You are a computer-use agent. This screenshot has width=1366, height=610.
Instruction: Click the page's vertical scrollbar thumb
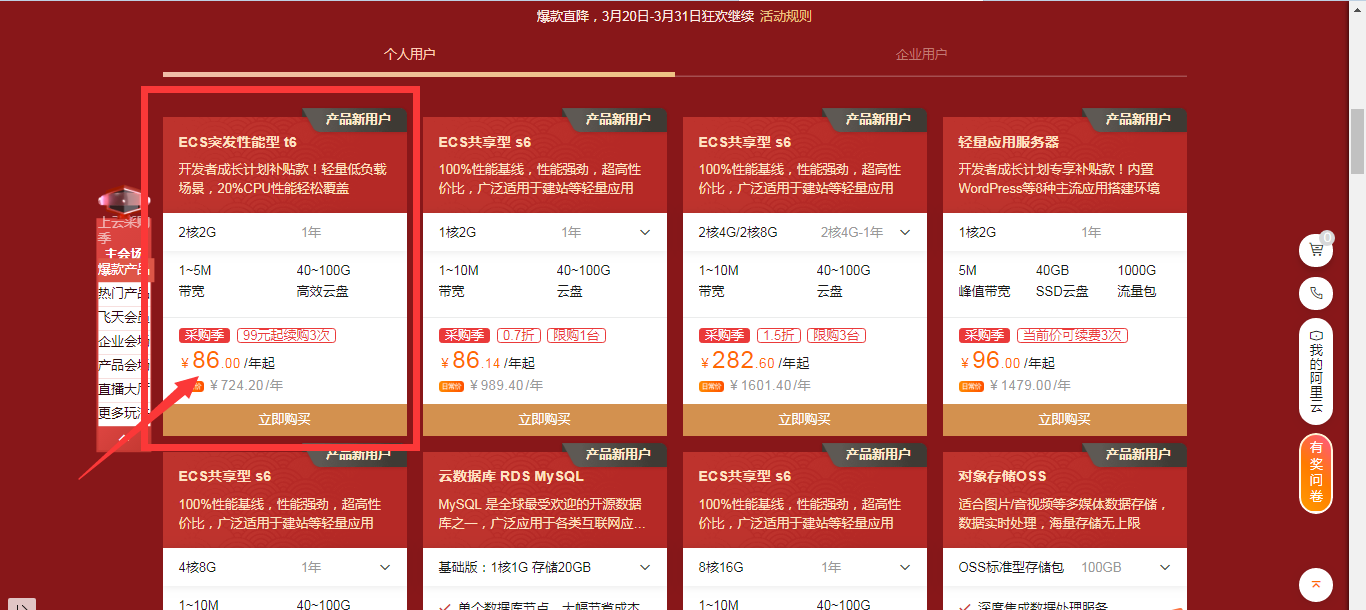pyautogui.click(x=1357, y=140)
